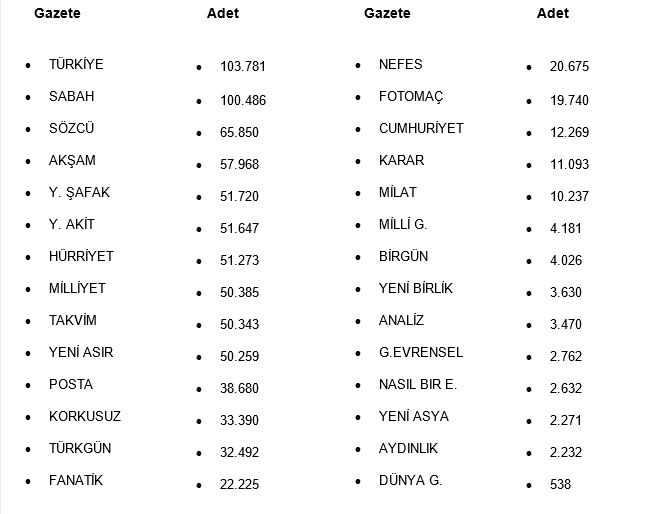Select the value 103.781
This screenshot has height=514, width=660.
243,67
